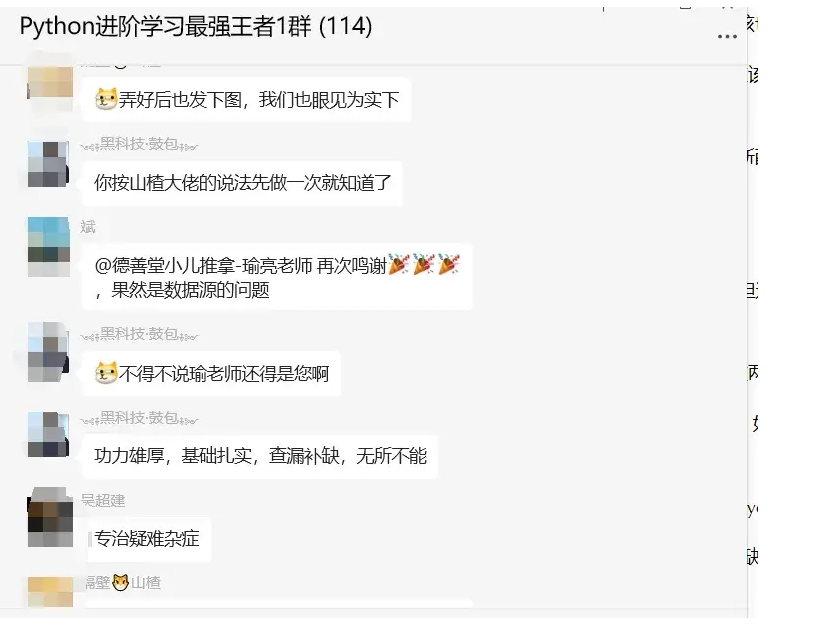
Task: Open the avatar of user 吴超建
Action: (50, 517)
